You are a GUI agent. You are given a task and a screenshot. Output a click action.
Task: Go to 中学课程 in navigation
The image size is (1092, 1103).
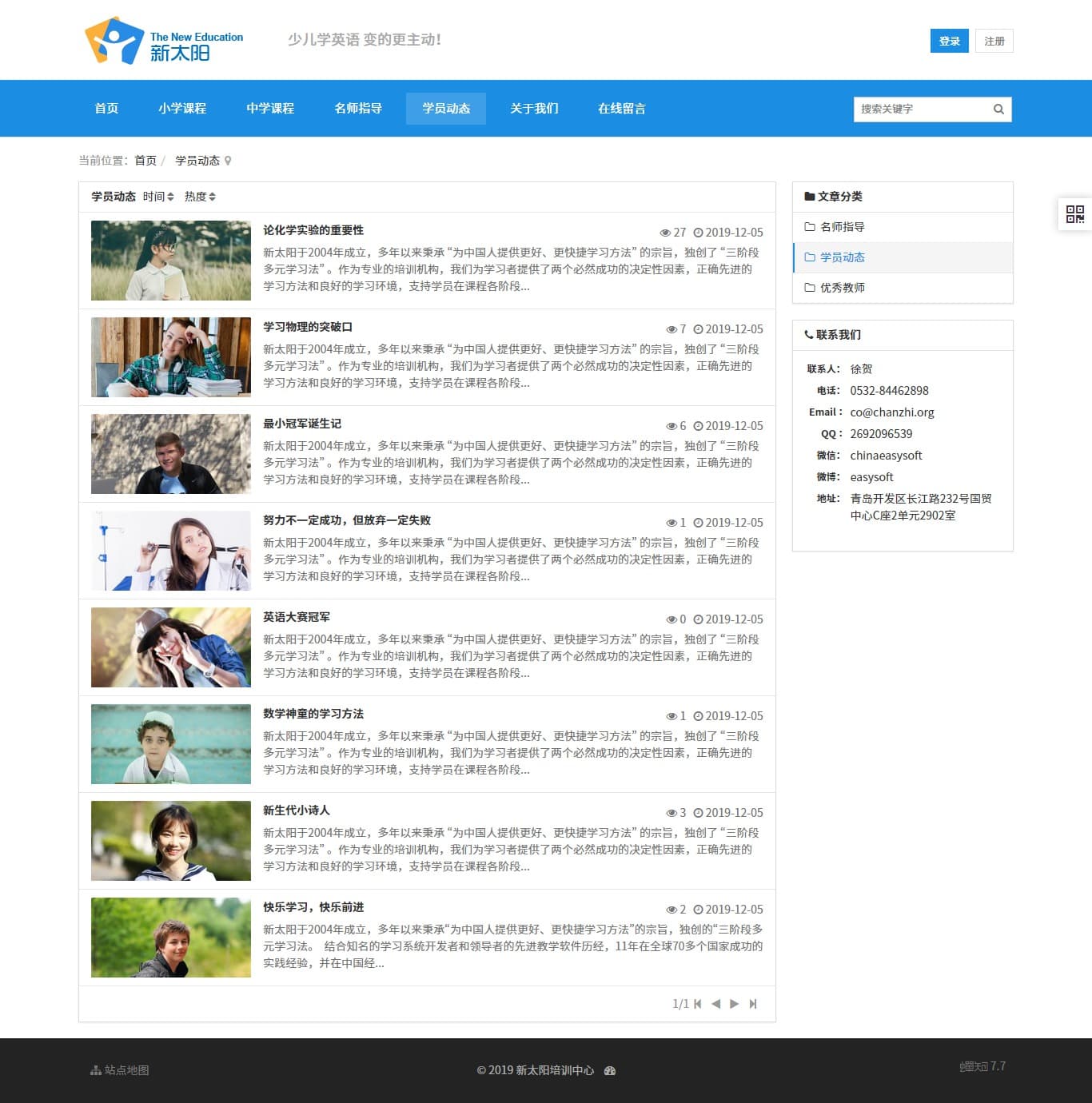[x=270, y=109]
